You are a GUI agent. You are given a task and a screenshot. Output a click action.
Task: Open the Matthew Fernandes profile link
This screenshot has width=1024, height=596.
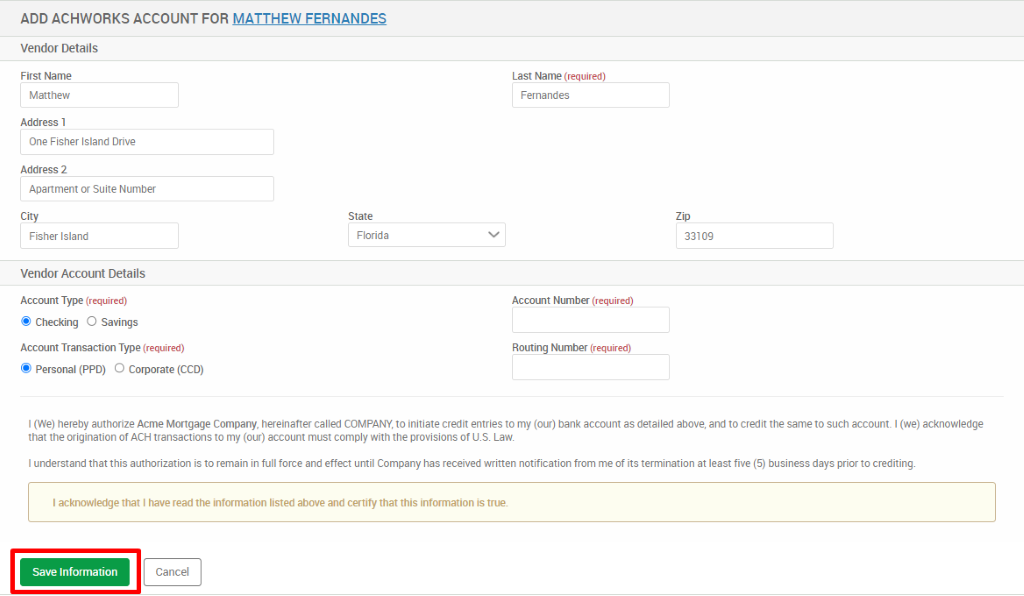click(309, 18)
